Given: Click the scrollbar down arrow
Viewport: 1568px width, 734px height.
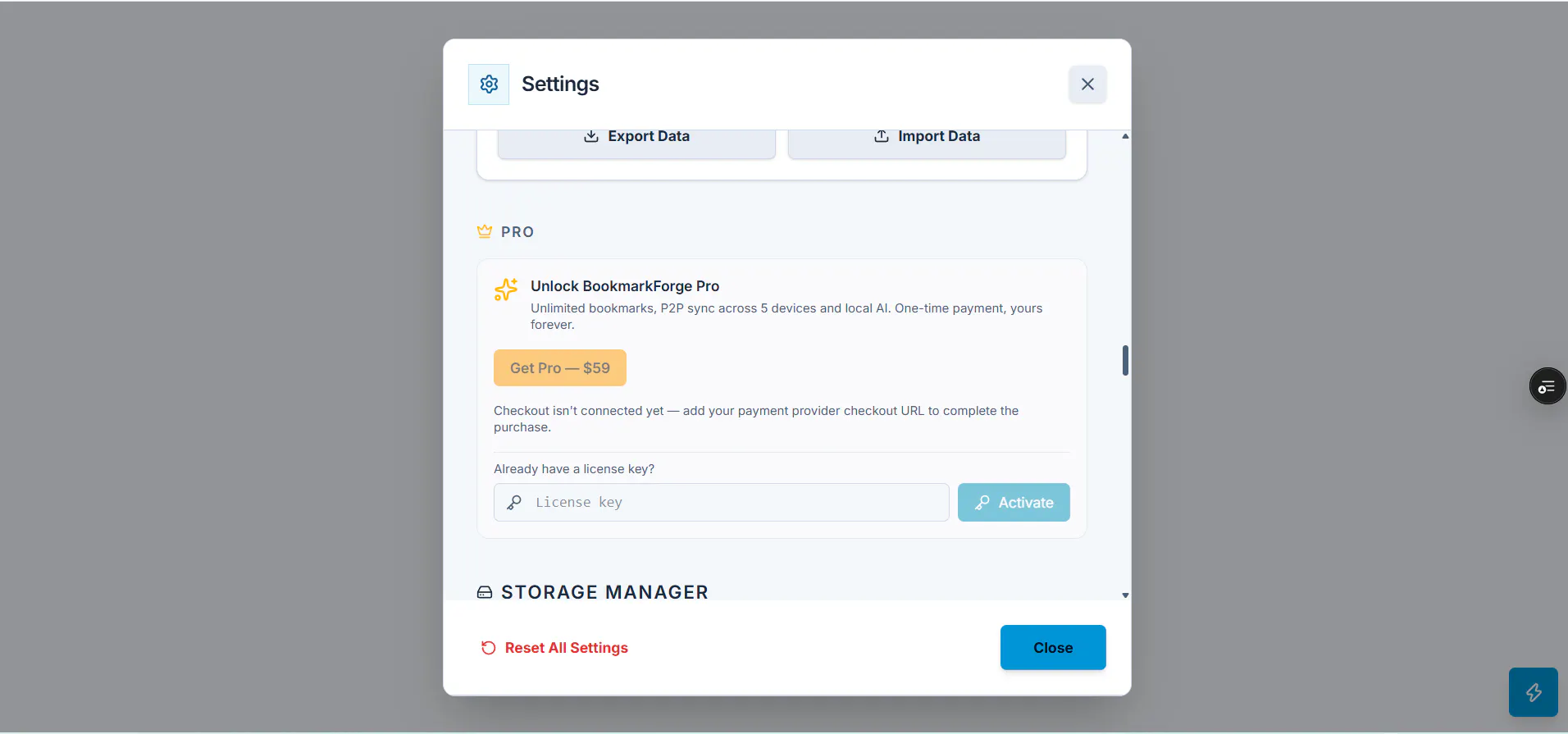Looking at the screenshot, I should [x=1125, y=595].
